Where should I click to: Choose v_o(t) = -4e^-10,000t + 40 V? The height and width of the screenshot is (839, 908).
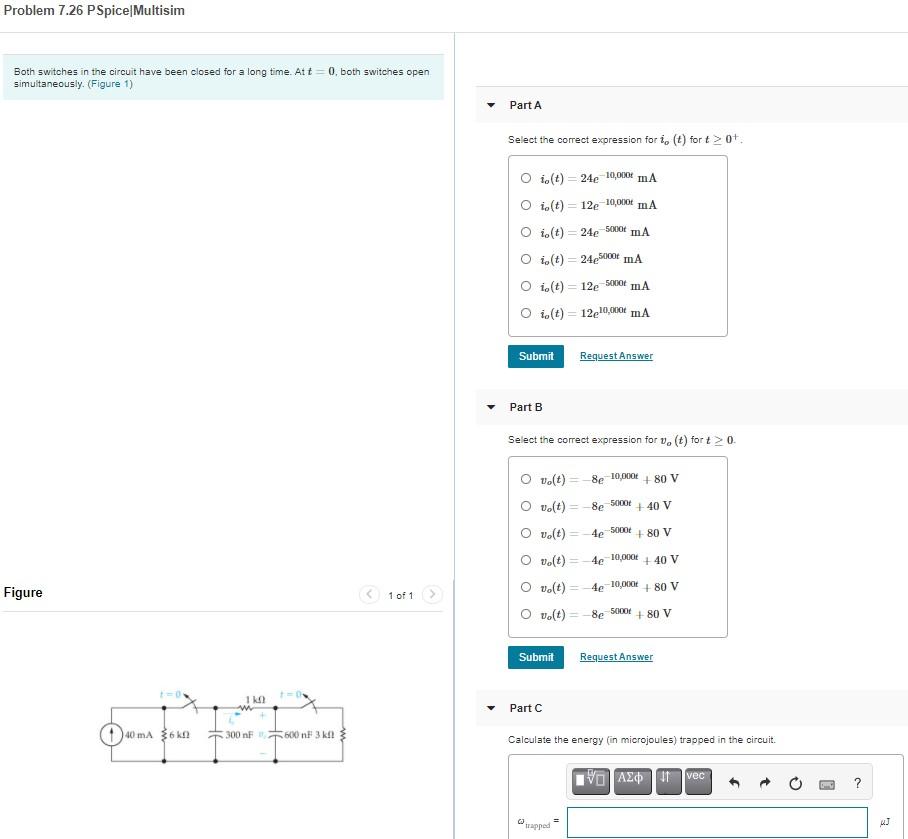coord(525,560)
